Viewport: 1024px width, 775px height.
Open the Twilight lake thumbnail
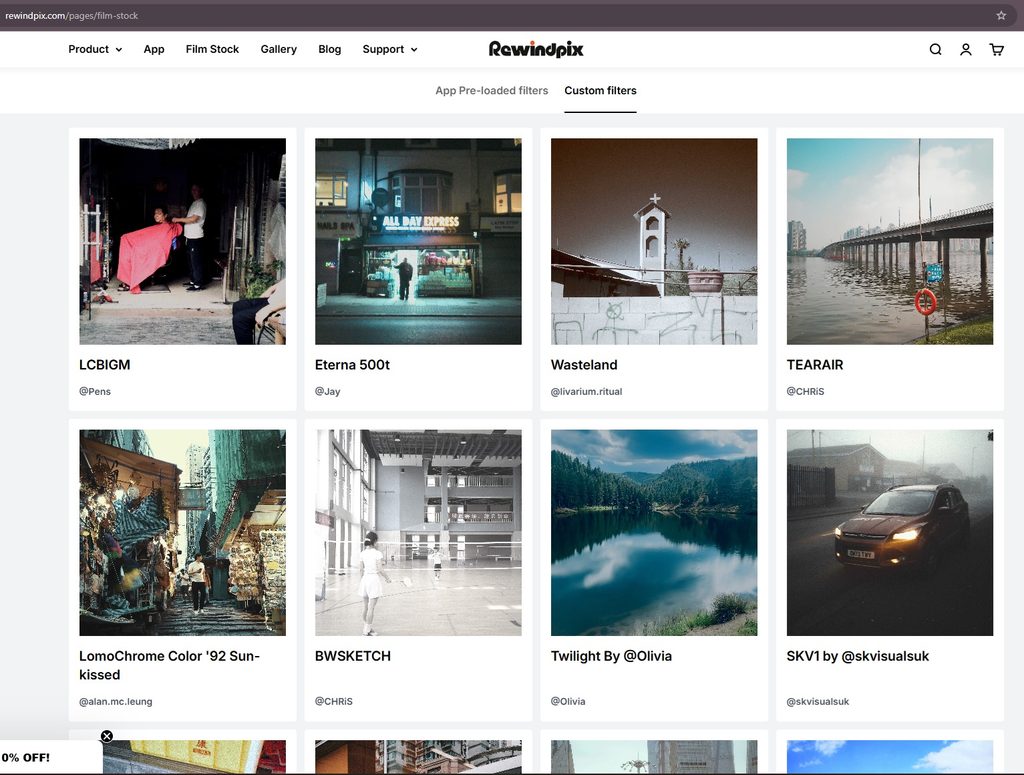(x=654, y=532)
